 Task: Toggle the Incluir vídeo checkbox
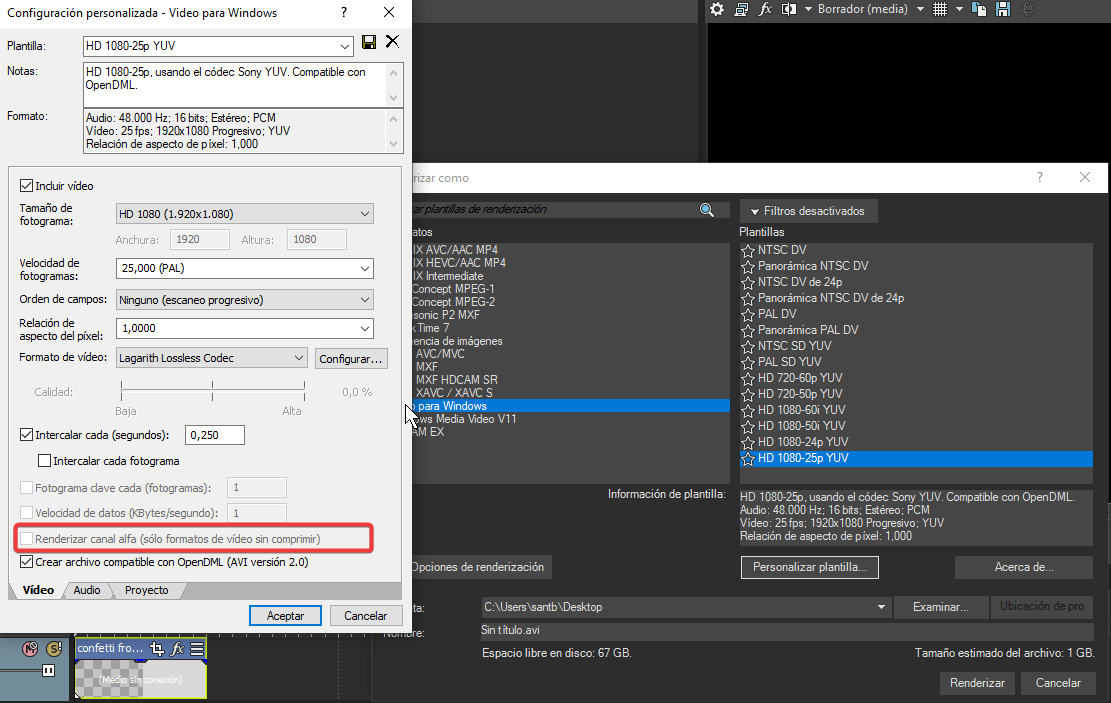click(x=26, y=186)
